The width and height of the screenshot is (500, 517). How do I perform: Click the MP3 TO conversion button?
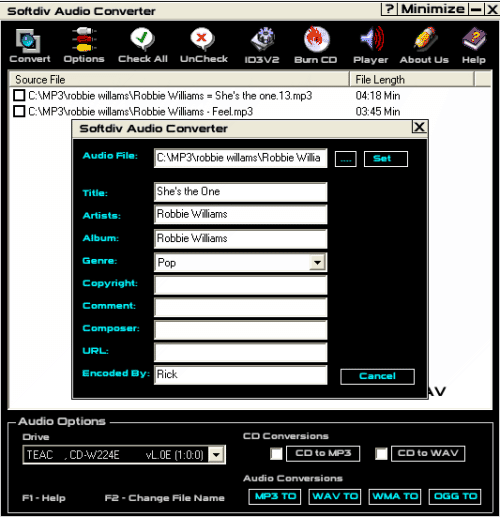click(x=275, y=497)
